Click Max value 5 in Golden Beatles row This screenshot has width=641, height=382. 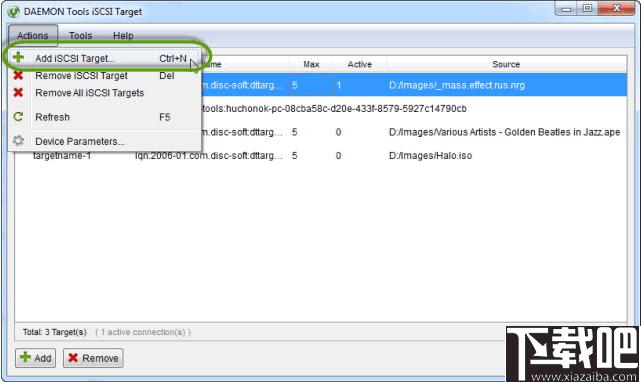294,132
